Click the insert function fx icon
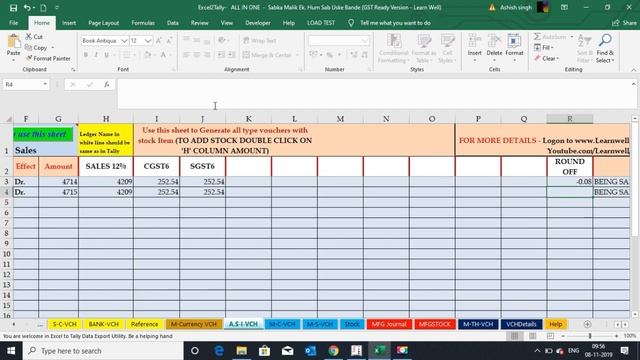The image size is (640, 360). [107, 84]
